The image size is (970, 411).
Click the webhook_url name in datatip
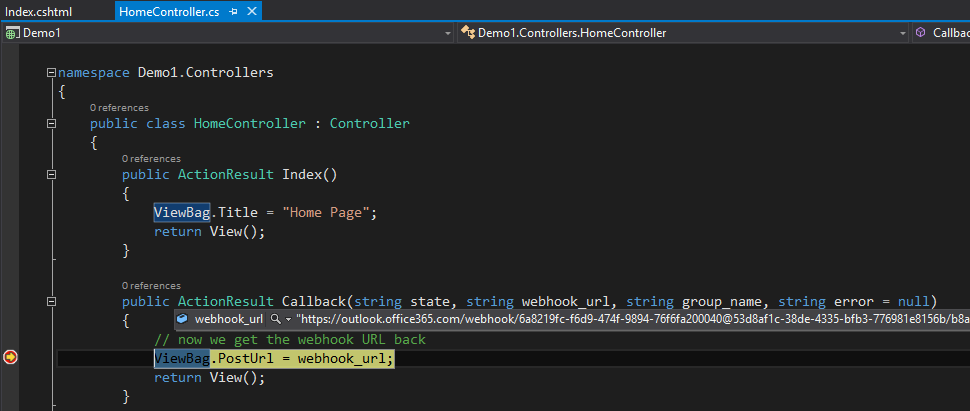click(229, 319)
